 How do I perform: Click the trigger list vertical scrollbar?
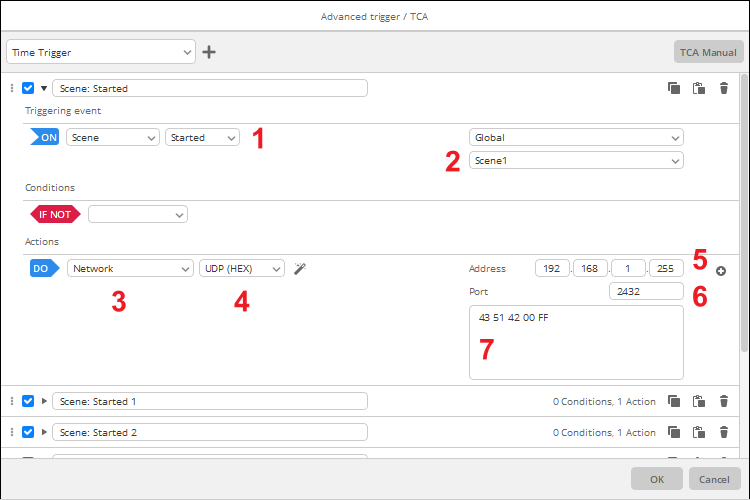[x=744, y=213]
